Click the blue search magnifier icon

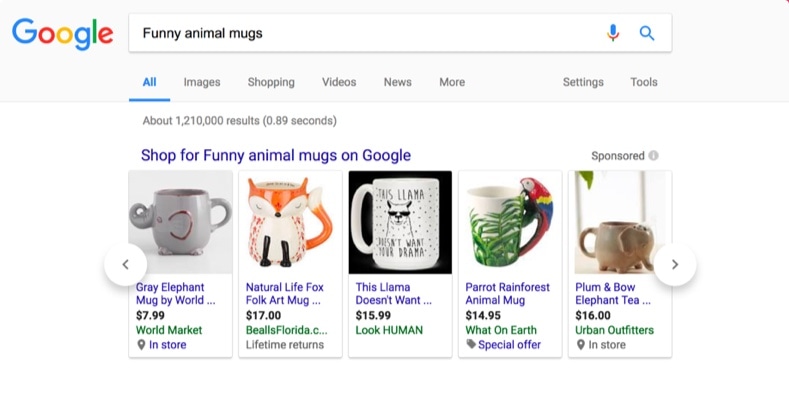(647, 33)
